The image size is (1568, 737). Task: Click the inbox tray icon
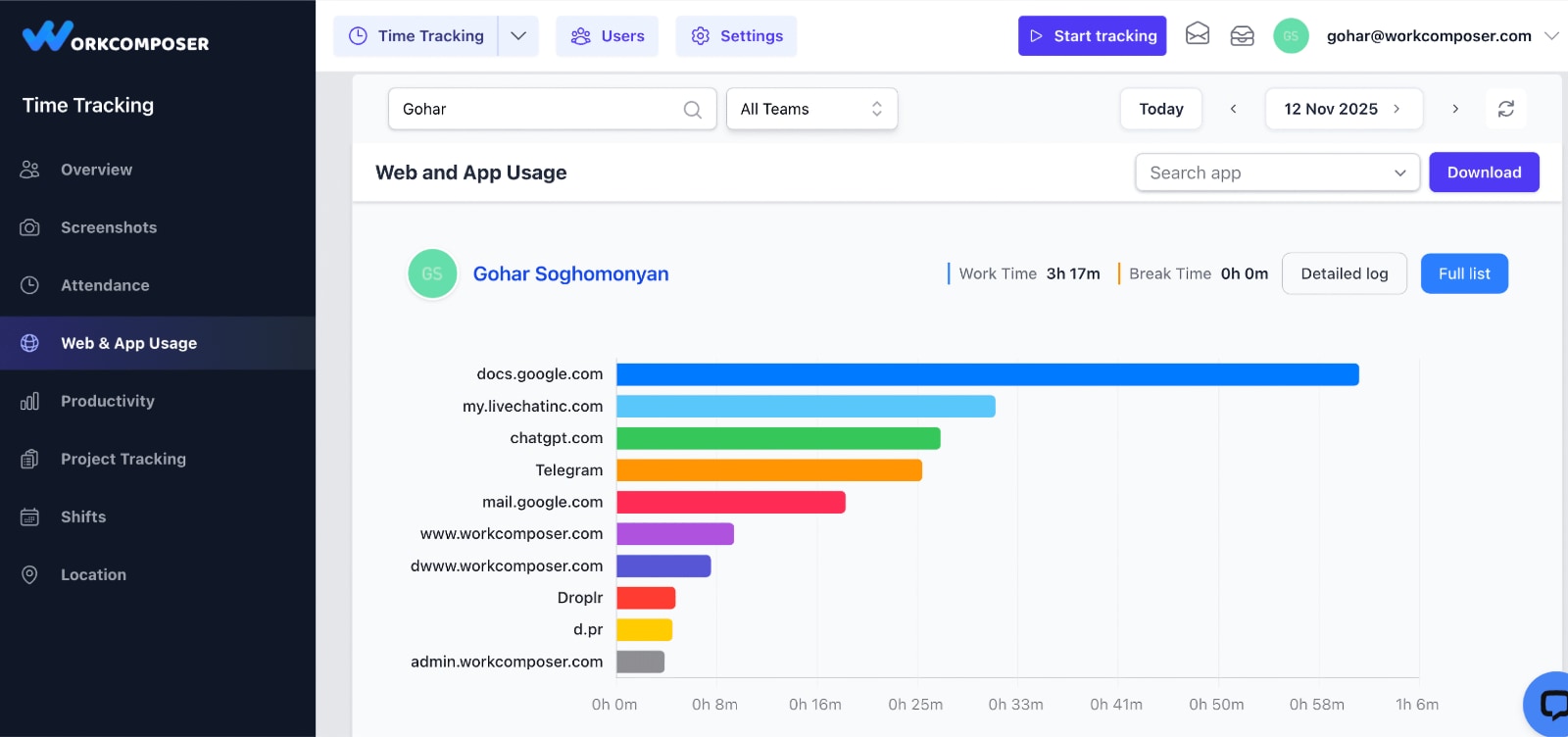[x=1242, y=36]
